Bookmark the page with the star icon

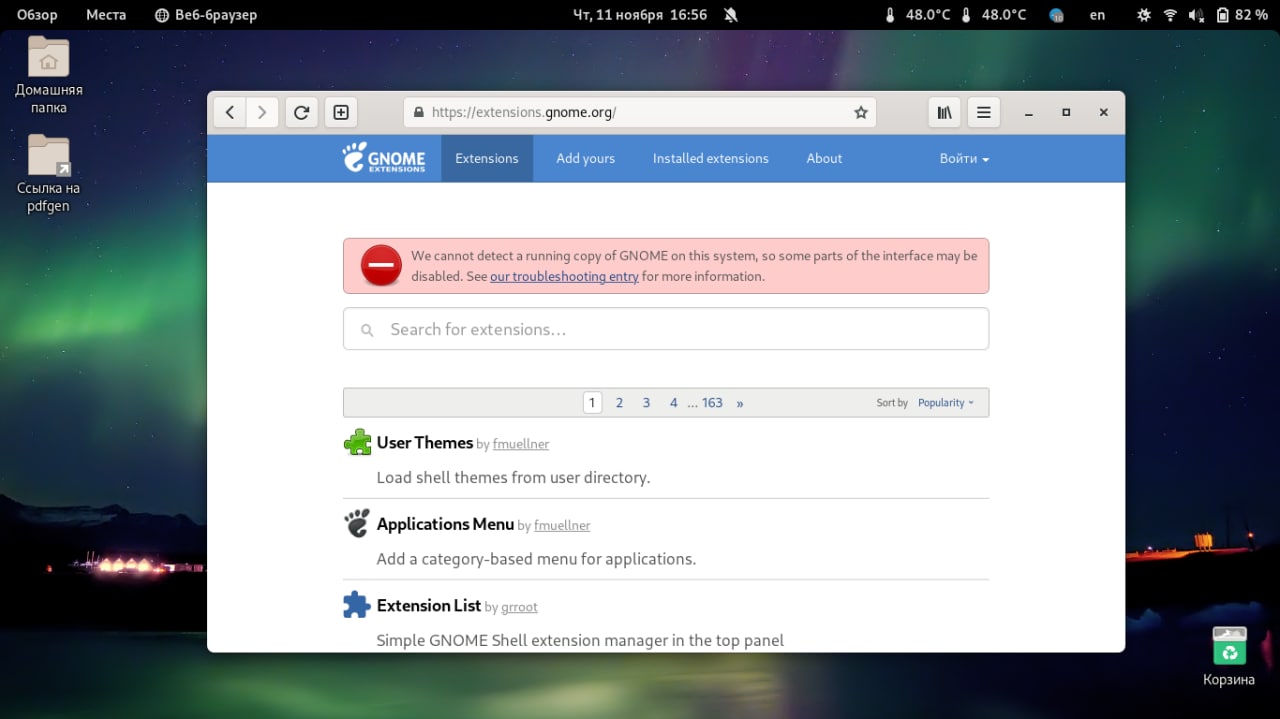tap(860, 112)
